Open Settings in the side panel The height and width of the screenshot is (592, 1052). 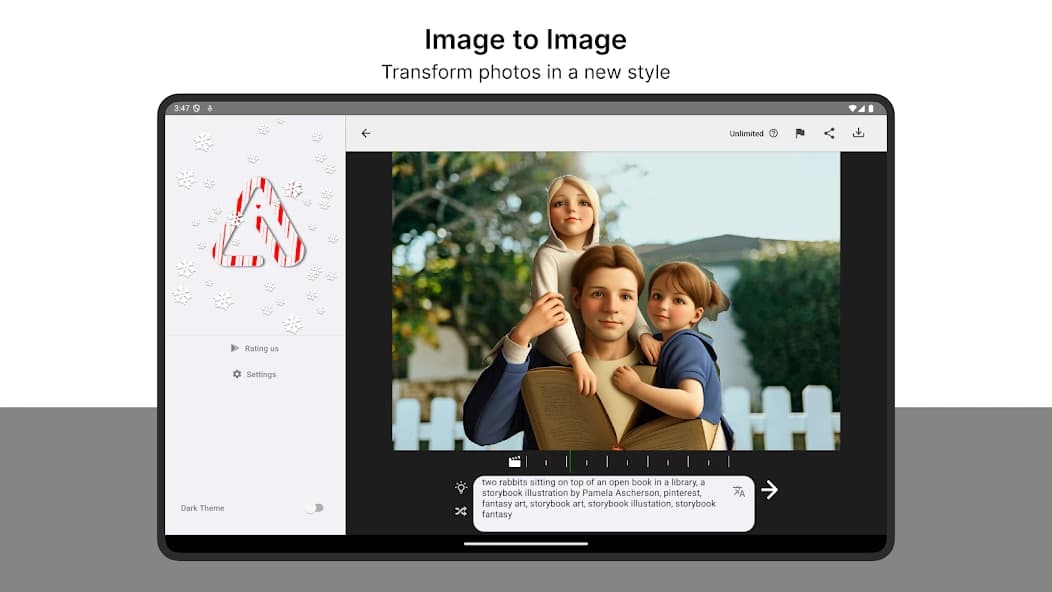point(254,375)
